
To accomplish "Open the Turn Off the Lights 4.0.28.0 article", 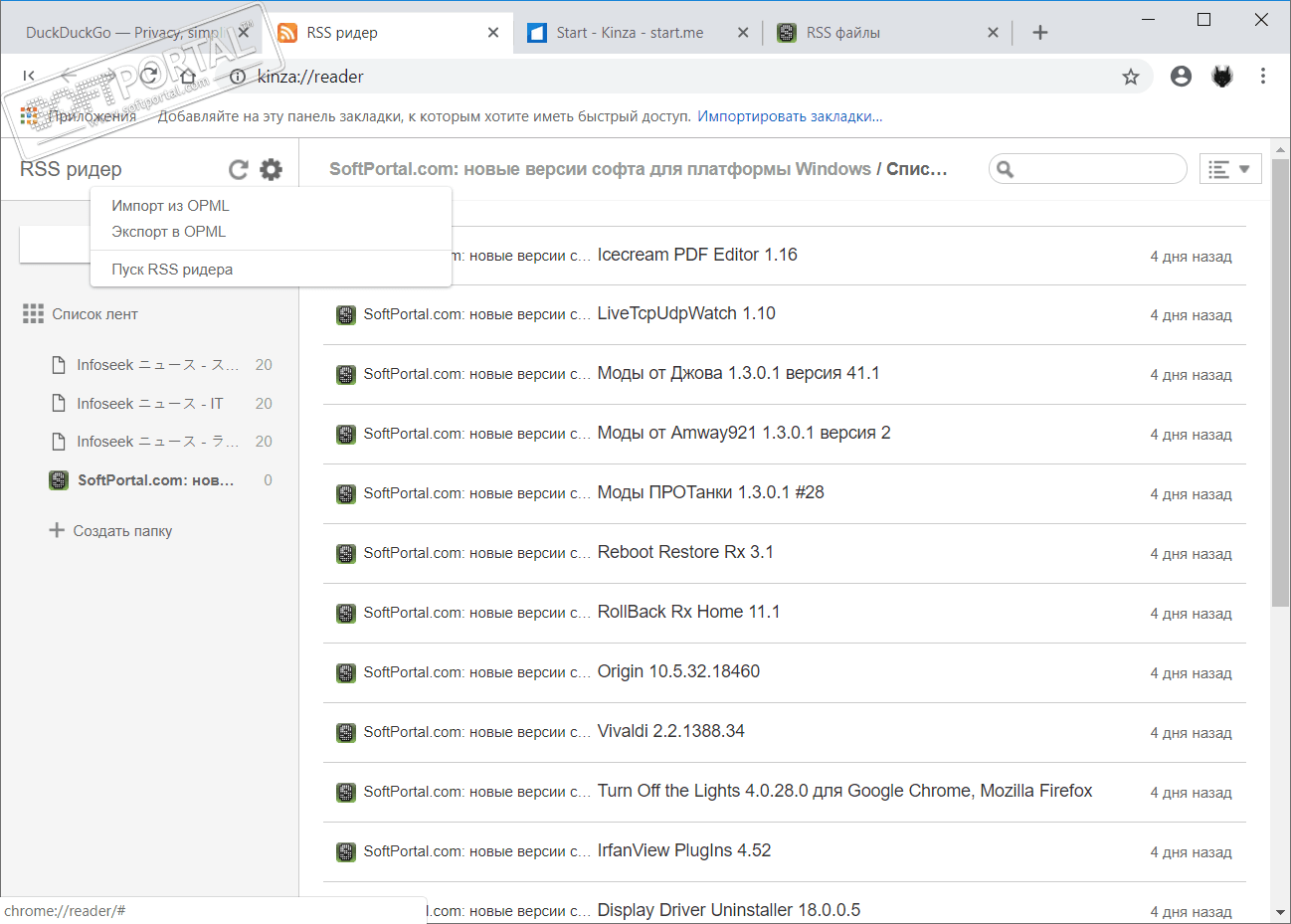I will (x=844, y=792).
